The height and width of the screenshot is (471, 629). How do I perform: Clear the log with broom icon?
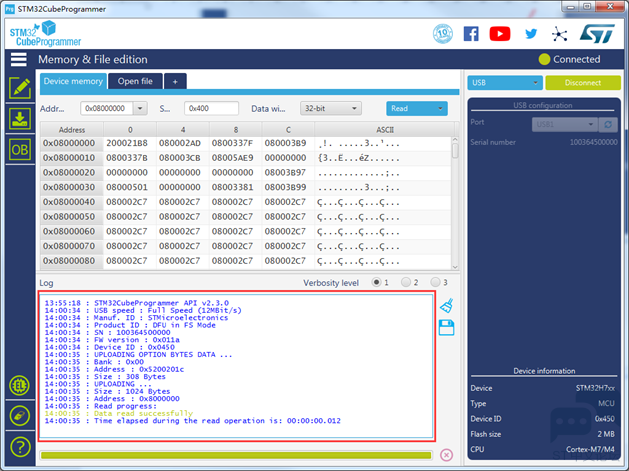coord(446,306)
